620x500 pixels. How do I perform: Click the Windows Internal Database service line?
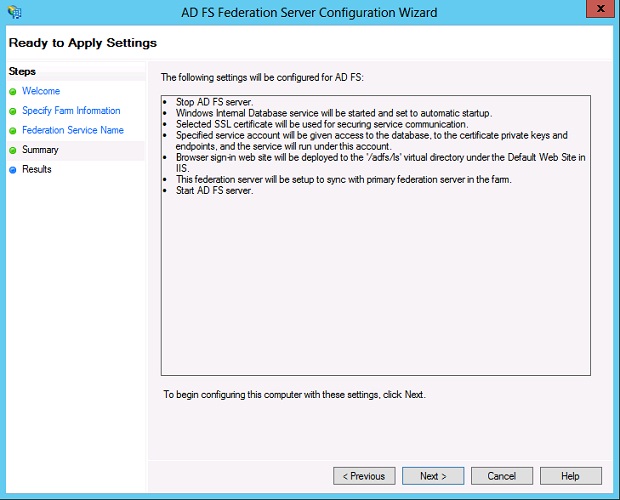(x=334, y=113)
